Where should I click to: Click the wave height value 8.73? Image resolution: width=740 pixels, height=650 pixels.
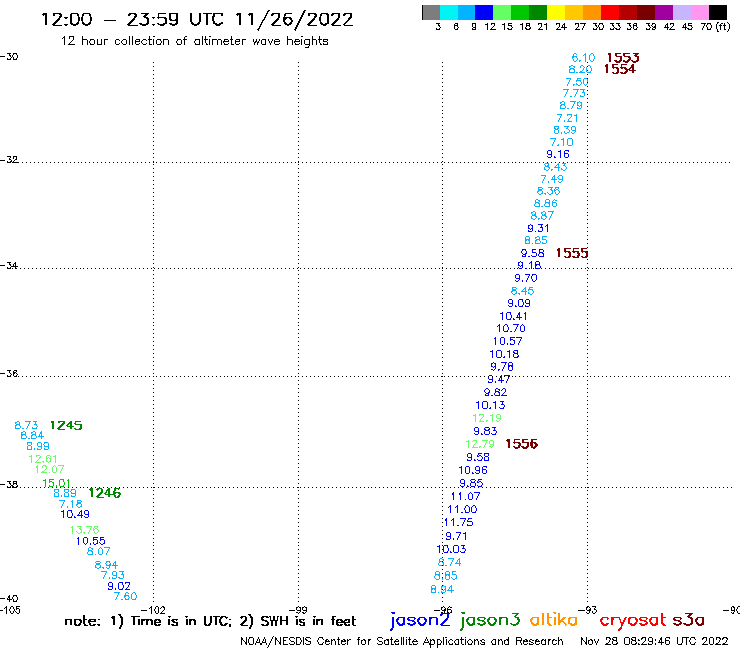pos(26,425)
